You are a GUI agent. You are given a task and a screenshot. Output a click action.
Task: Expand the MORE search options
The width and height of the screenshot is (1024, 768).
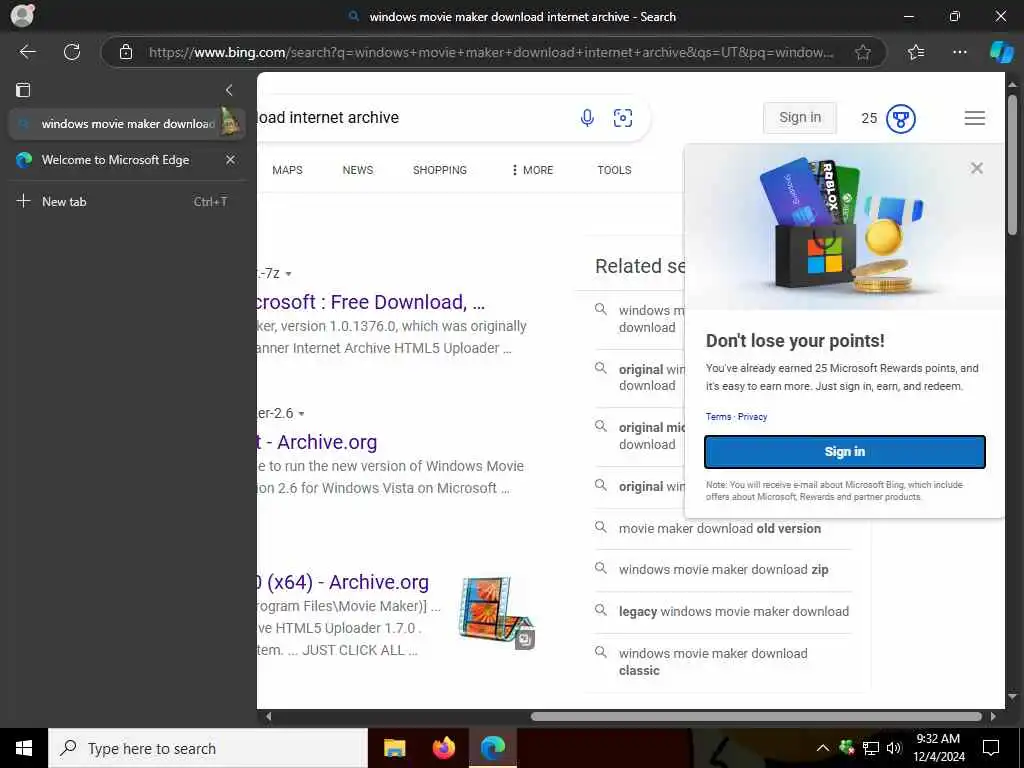tap(532, 170)
